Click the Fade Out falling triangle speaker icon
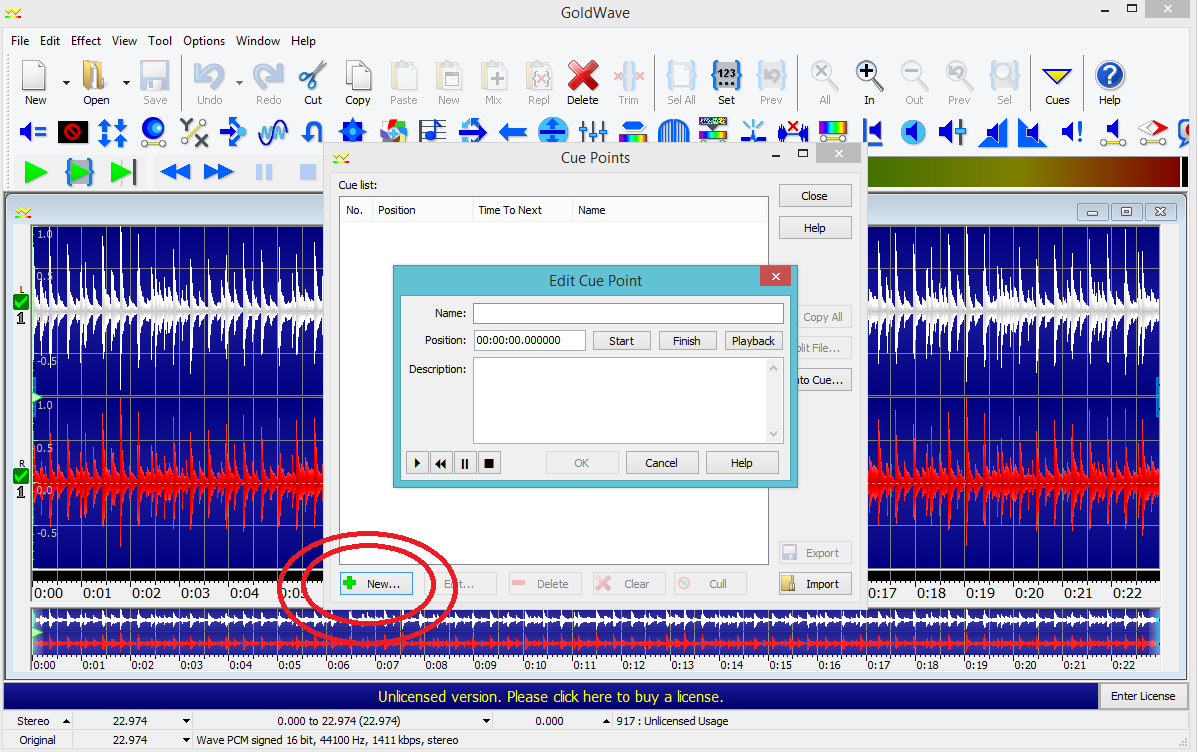 (x=1032, y=132)
